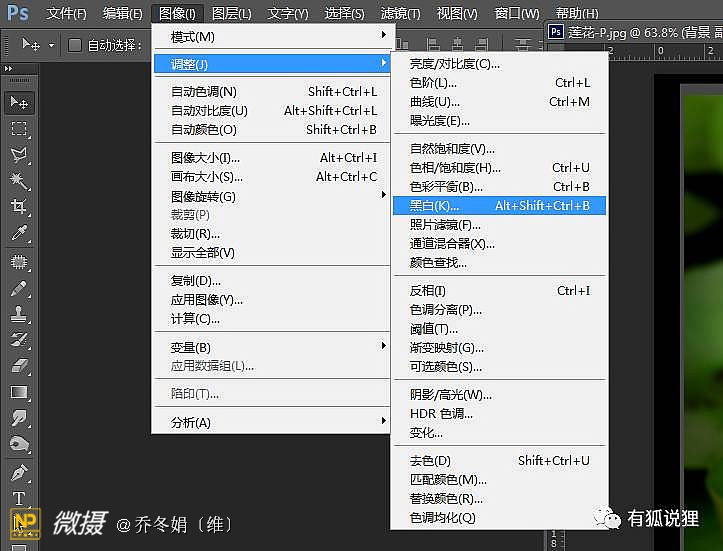Open the Move tool preset dropdown arrow

[x=50, y=46]
